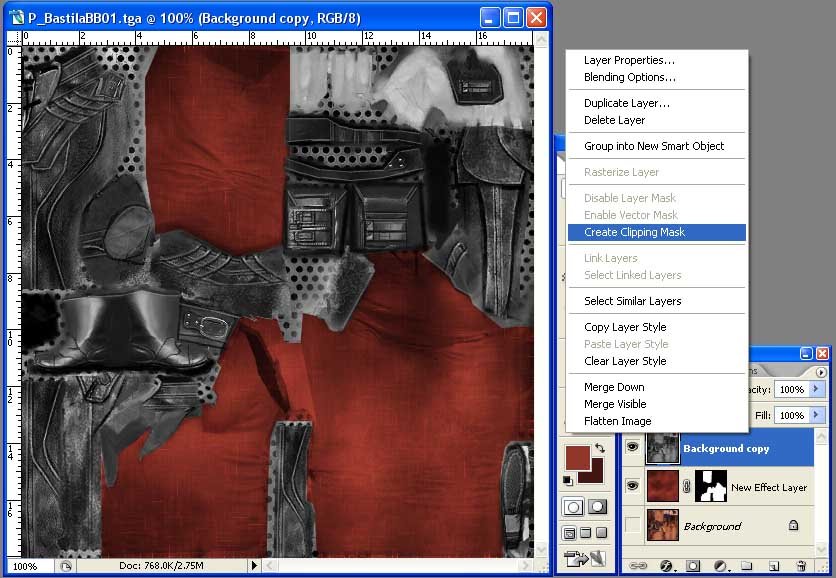Show the Background layer

(x=632, y=525)
